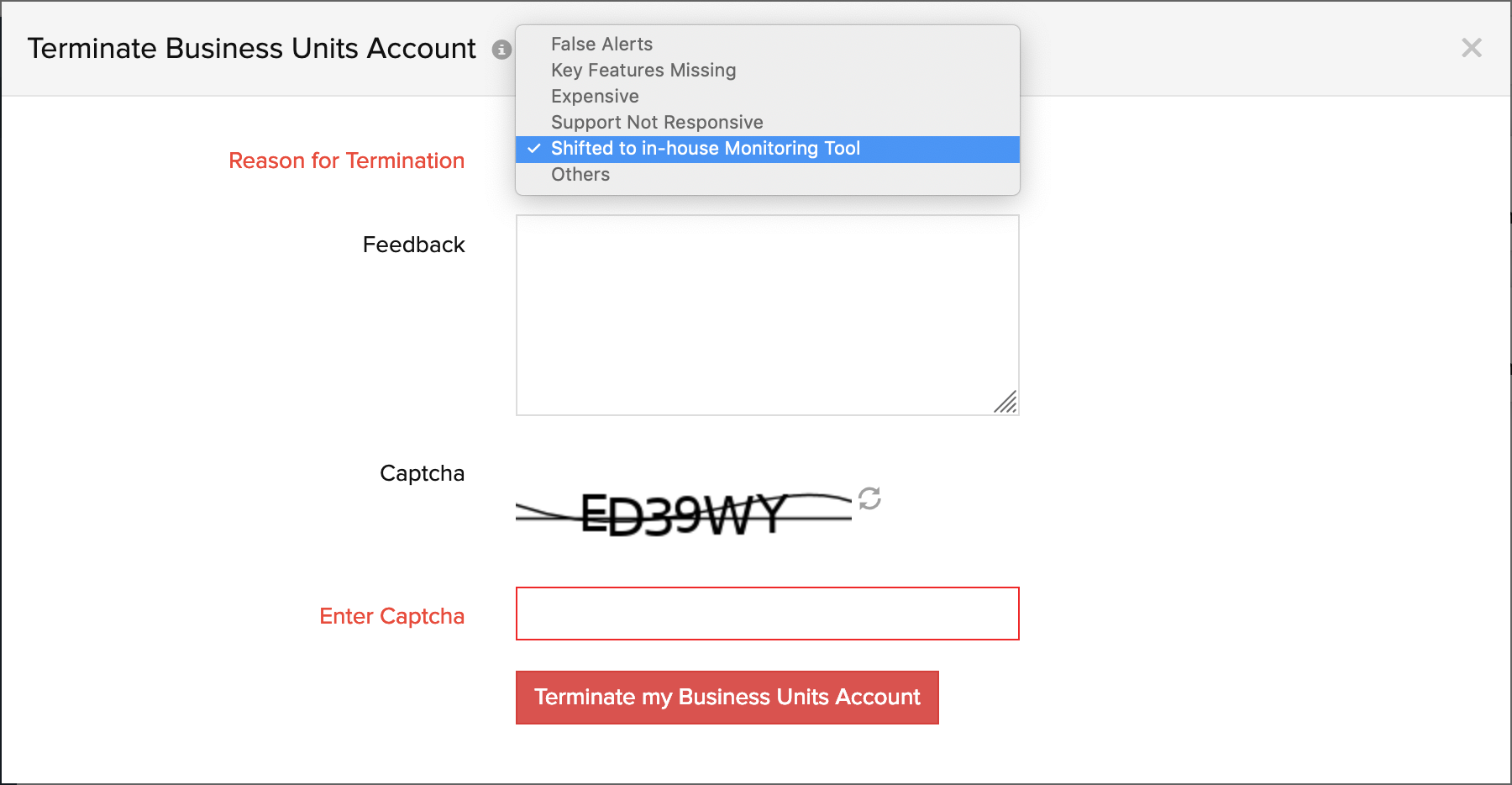Select Support Not Responsive reason

[x=657, y=123]
